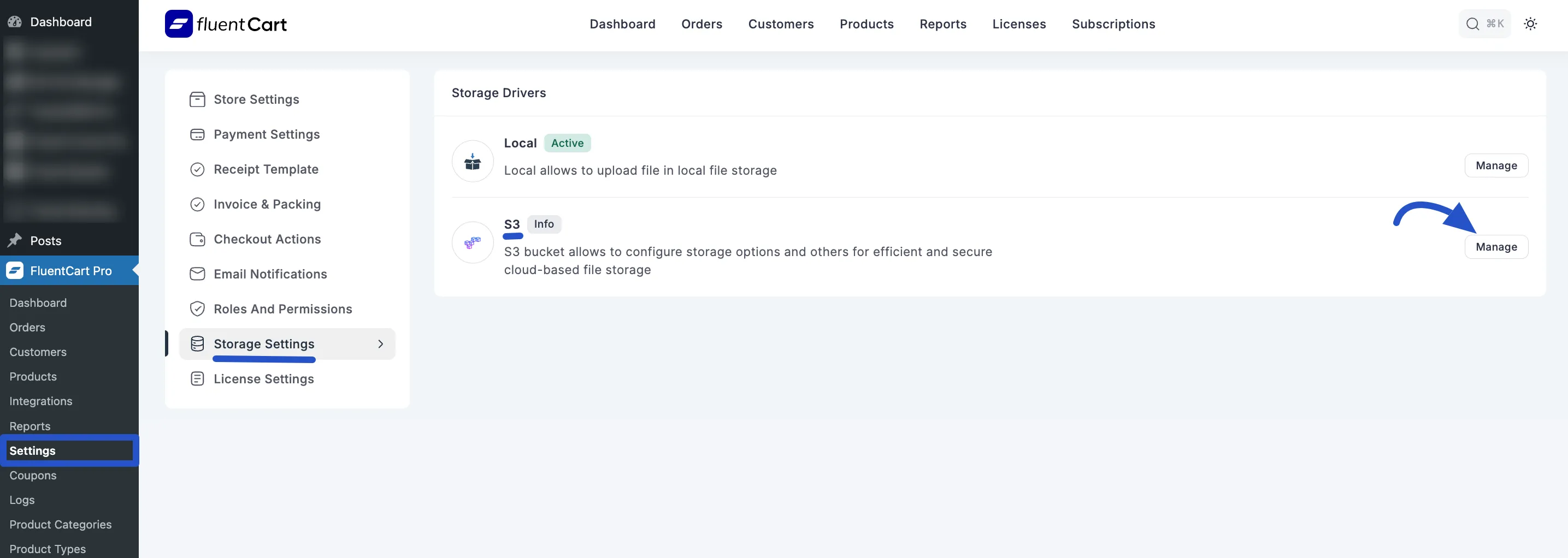Viewport: 1568px width, 558px height.
Task: Click the Roles And Permissions shield icon
Action: 197,308
